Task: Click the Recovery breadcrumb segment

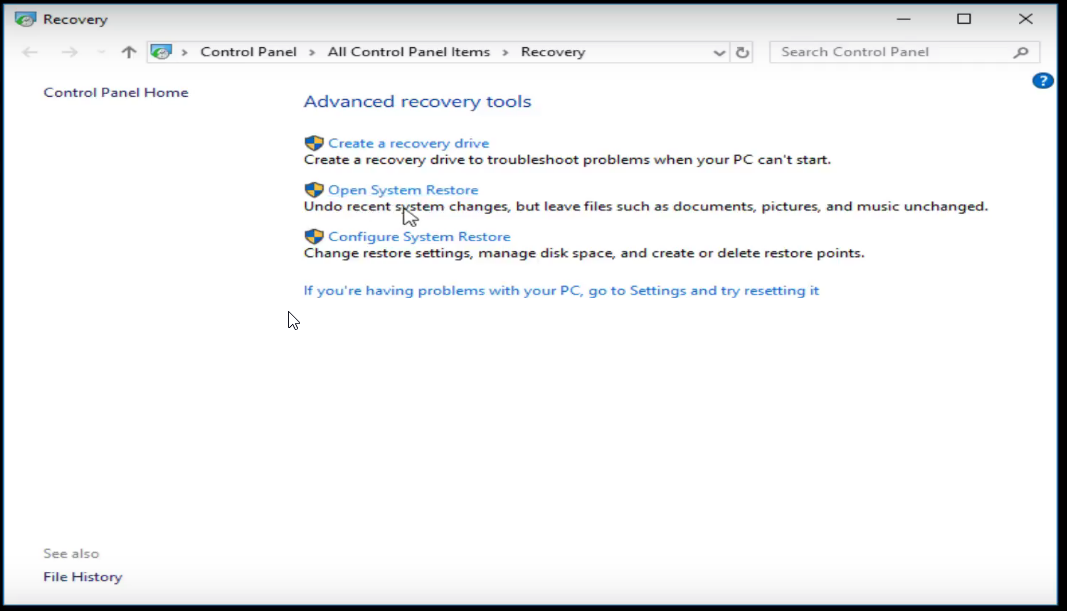Action: coord(553,52)
